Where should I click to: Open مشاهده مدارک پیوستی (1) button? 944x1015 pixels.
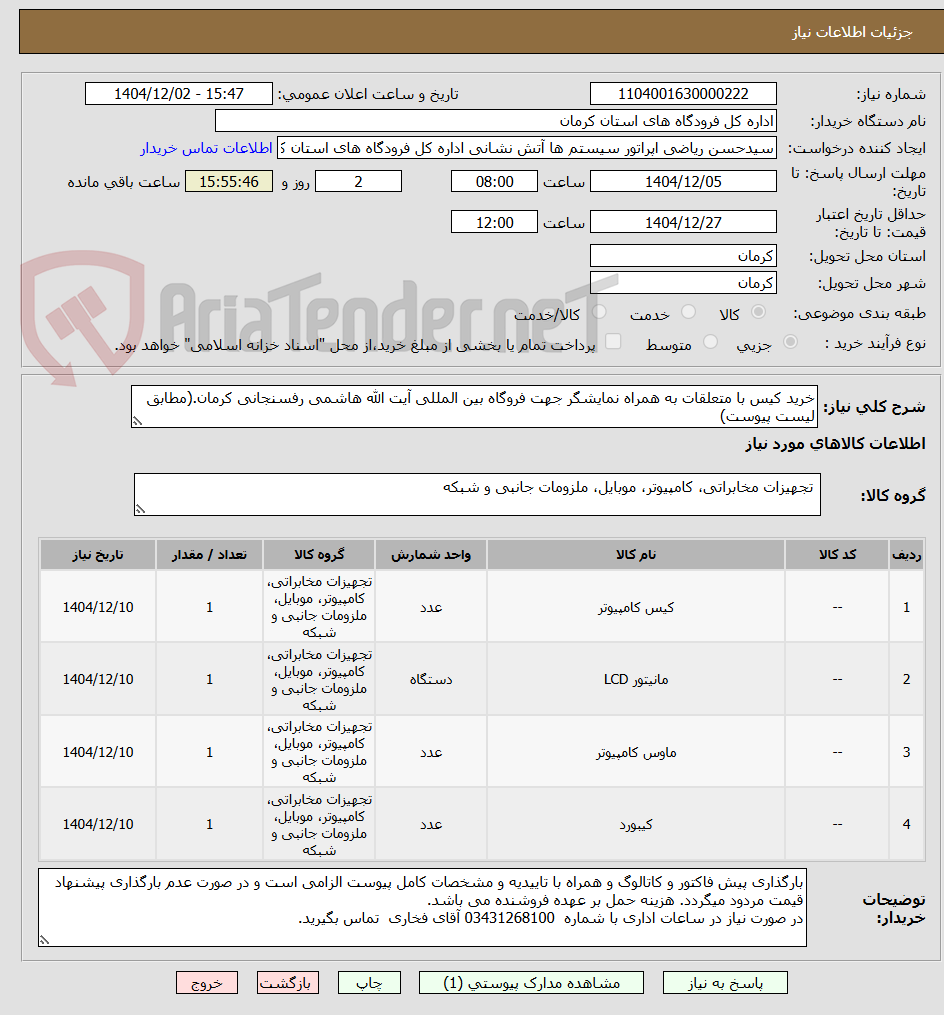click(x=531, y=983)
